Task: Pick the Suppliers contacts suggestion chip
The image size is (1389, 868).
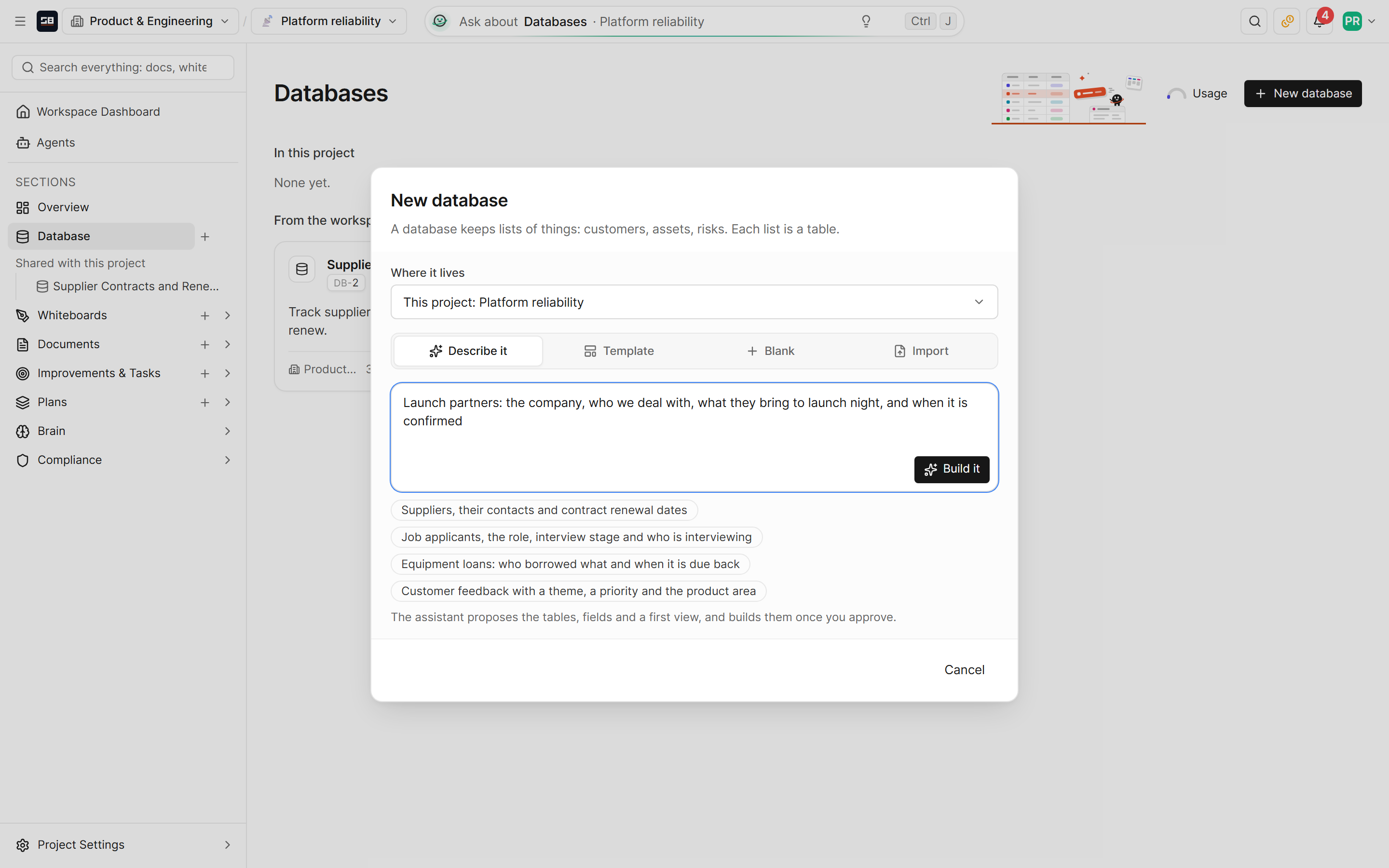Action: [x=544, y=510]
